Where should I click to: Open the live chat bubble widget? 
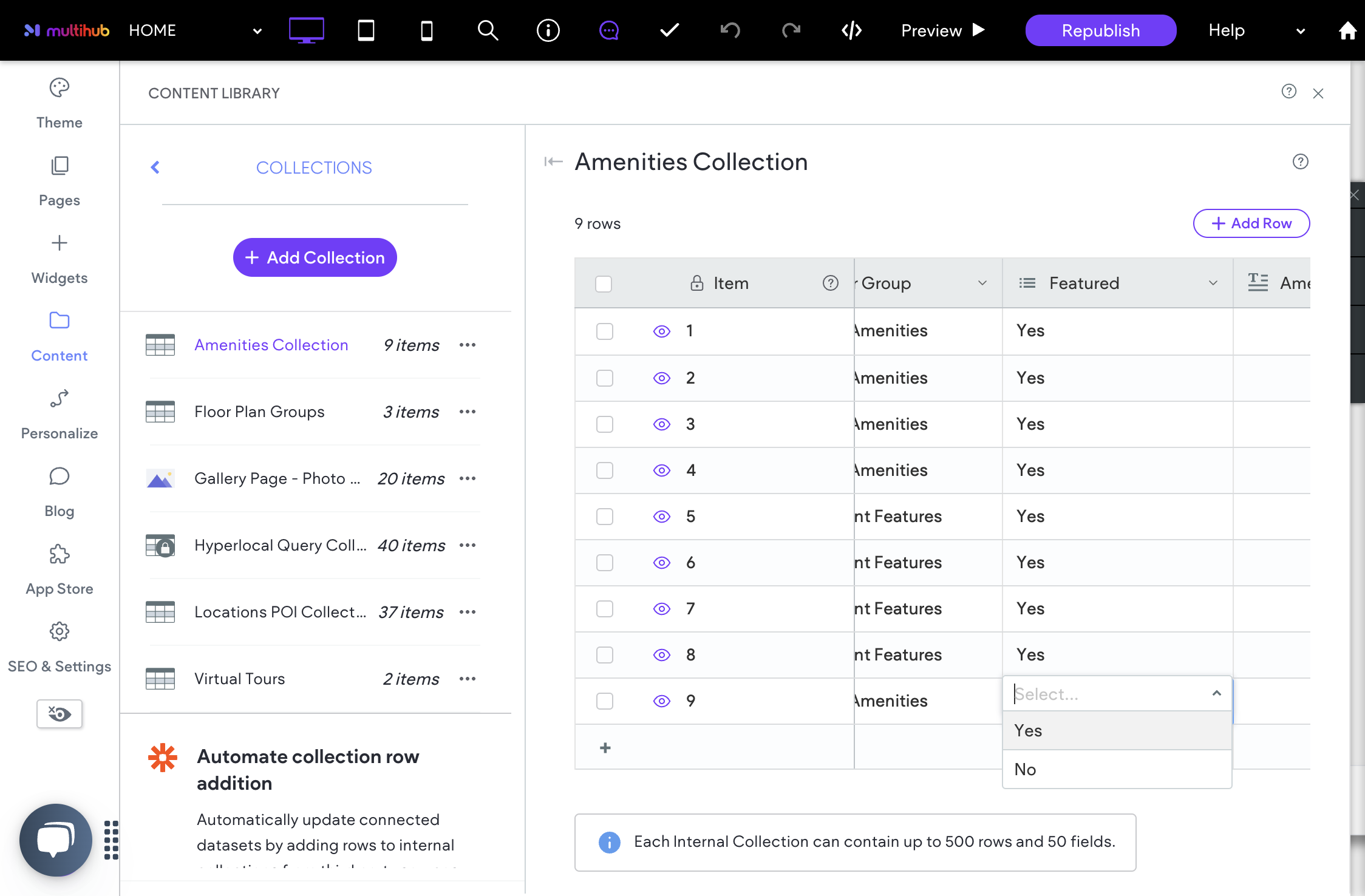click(56, 840)
